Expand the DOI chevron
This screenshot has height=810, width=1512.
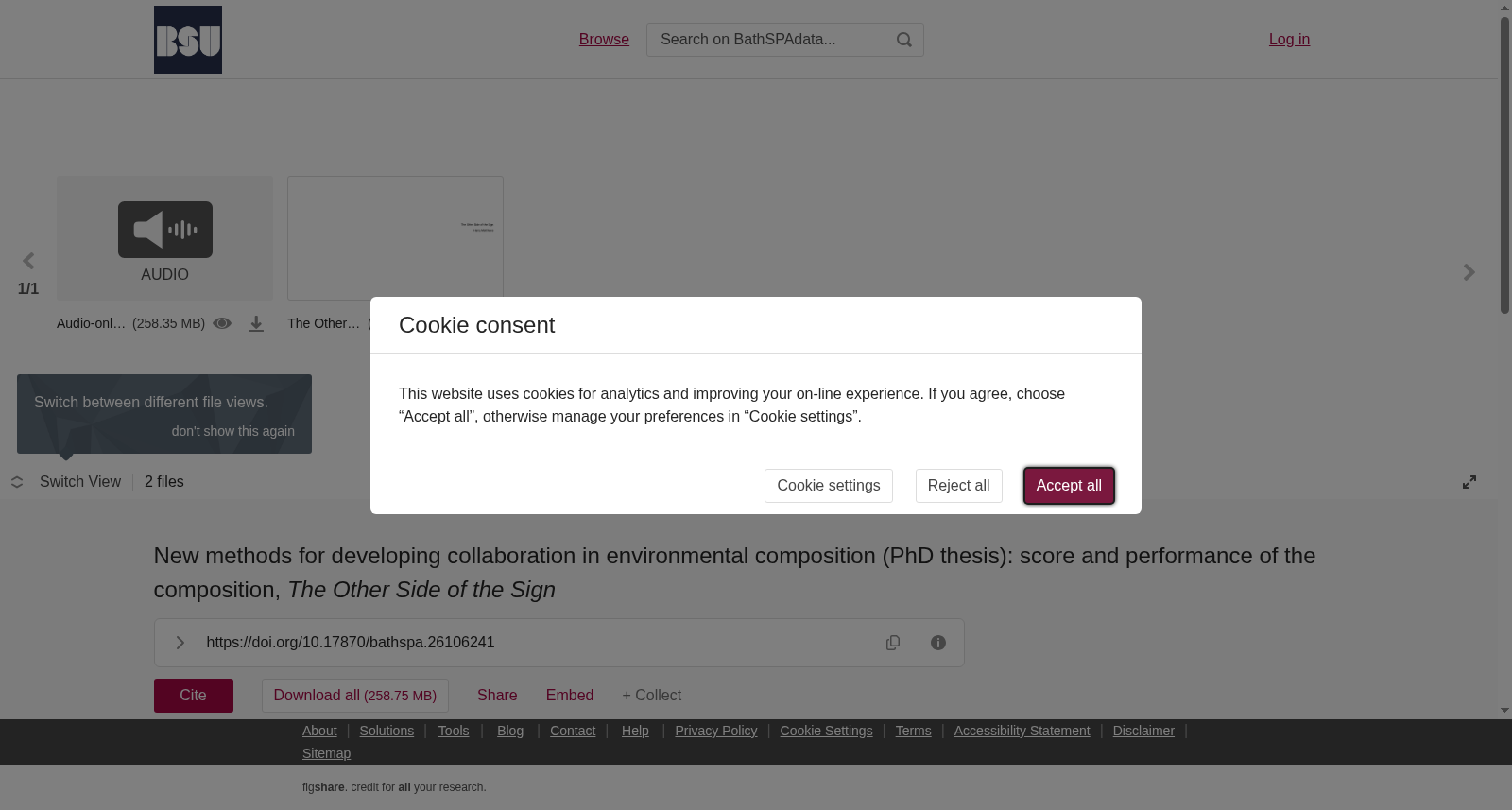[180, 643]
